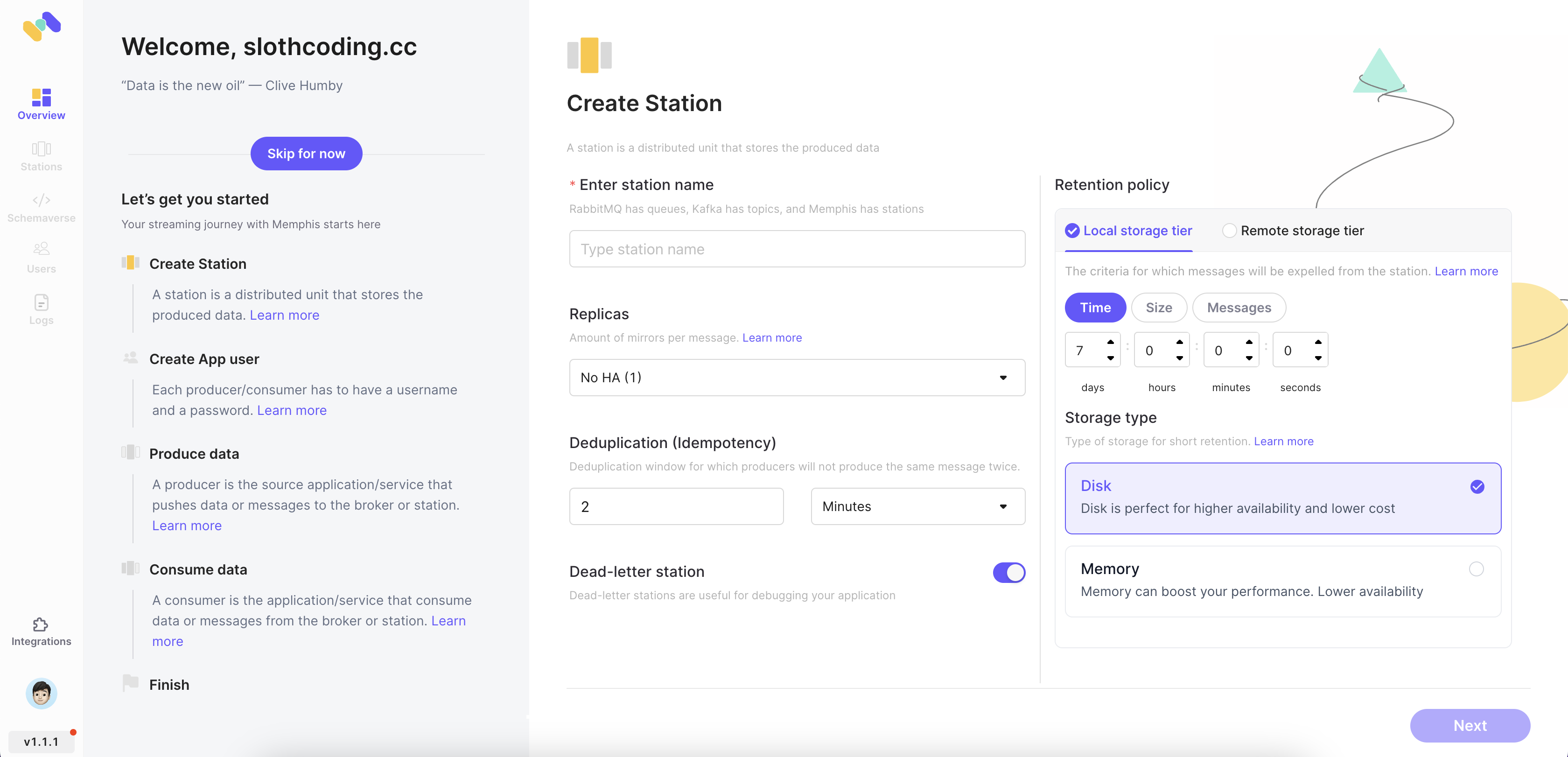This screenshot has width=1568, height=757.
Task: Open Learn more under Storage type
Action: (x=1284, y=441)
